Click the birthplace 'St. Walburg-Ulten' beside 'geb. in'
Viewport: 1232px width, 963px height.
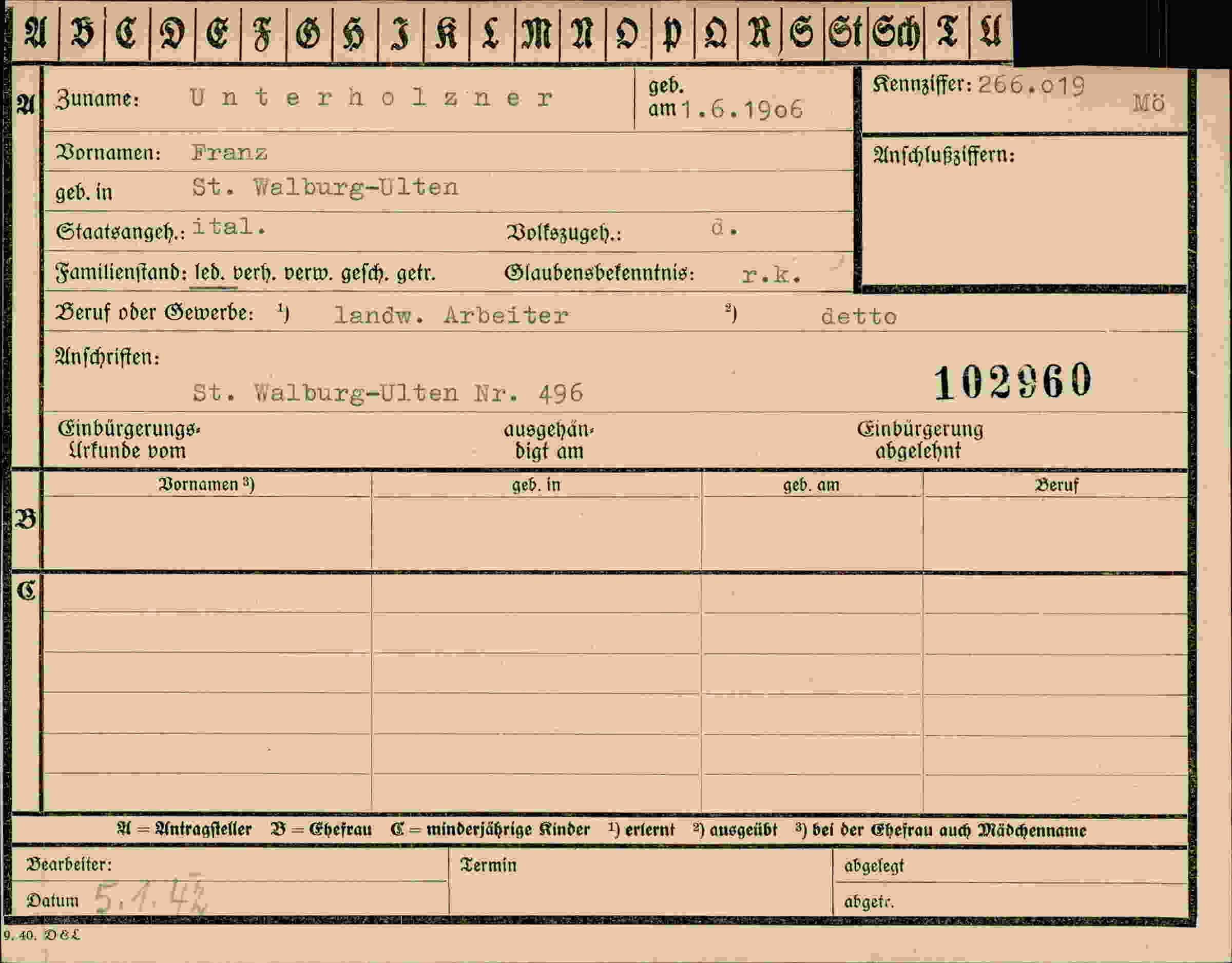(325, 187)
